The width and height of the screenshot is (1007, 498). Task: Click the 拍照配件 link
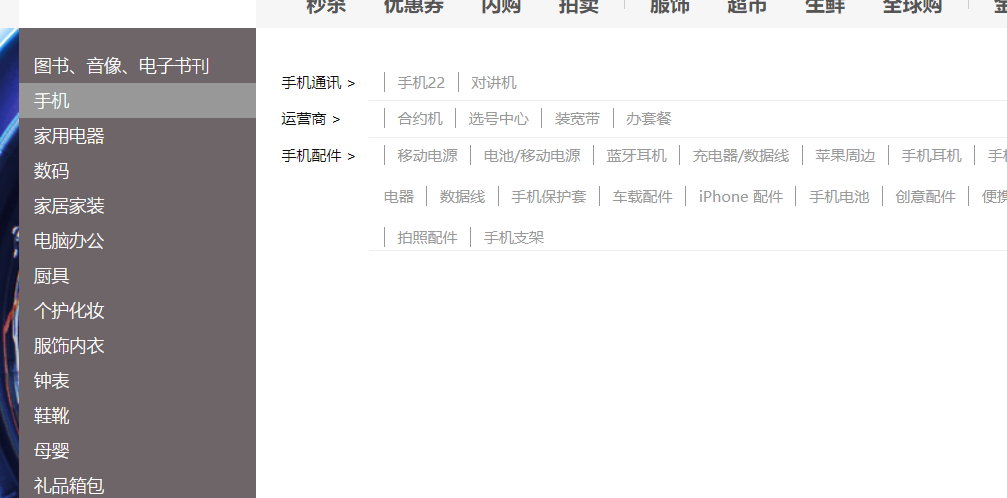(427, 238)
